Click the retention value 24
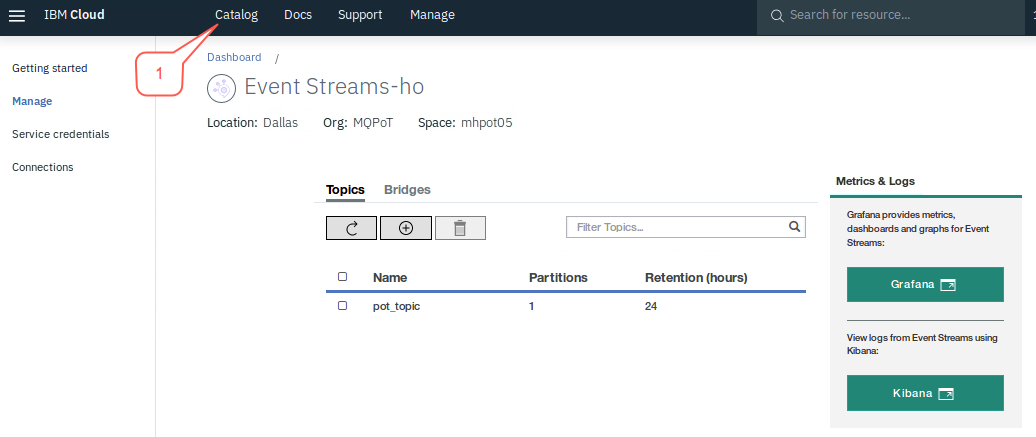The height and width of the screenshot is (437, 1036). tap(651, 306)
